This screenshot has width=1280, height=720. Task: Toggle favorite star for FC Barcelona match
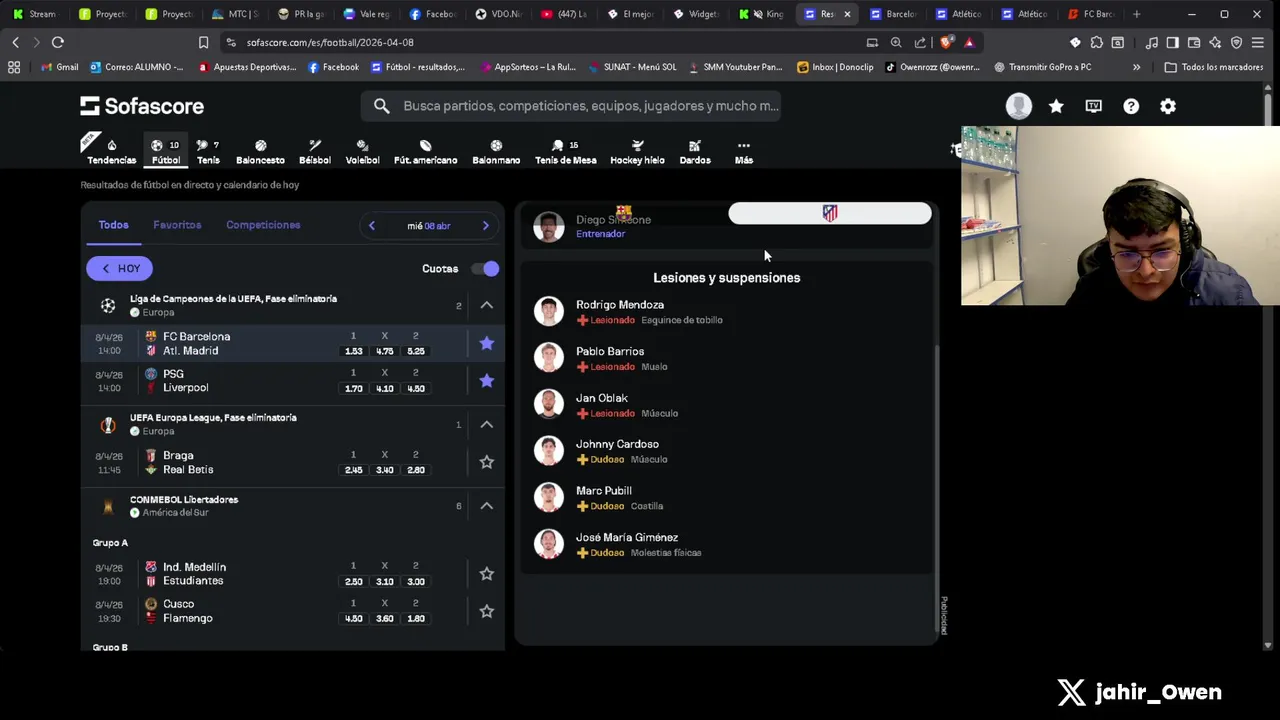pos(486,343)
